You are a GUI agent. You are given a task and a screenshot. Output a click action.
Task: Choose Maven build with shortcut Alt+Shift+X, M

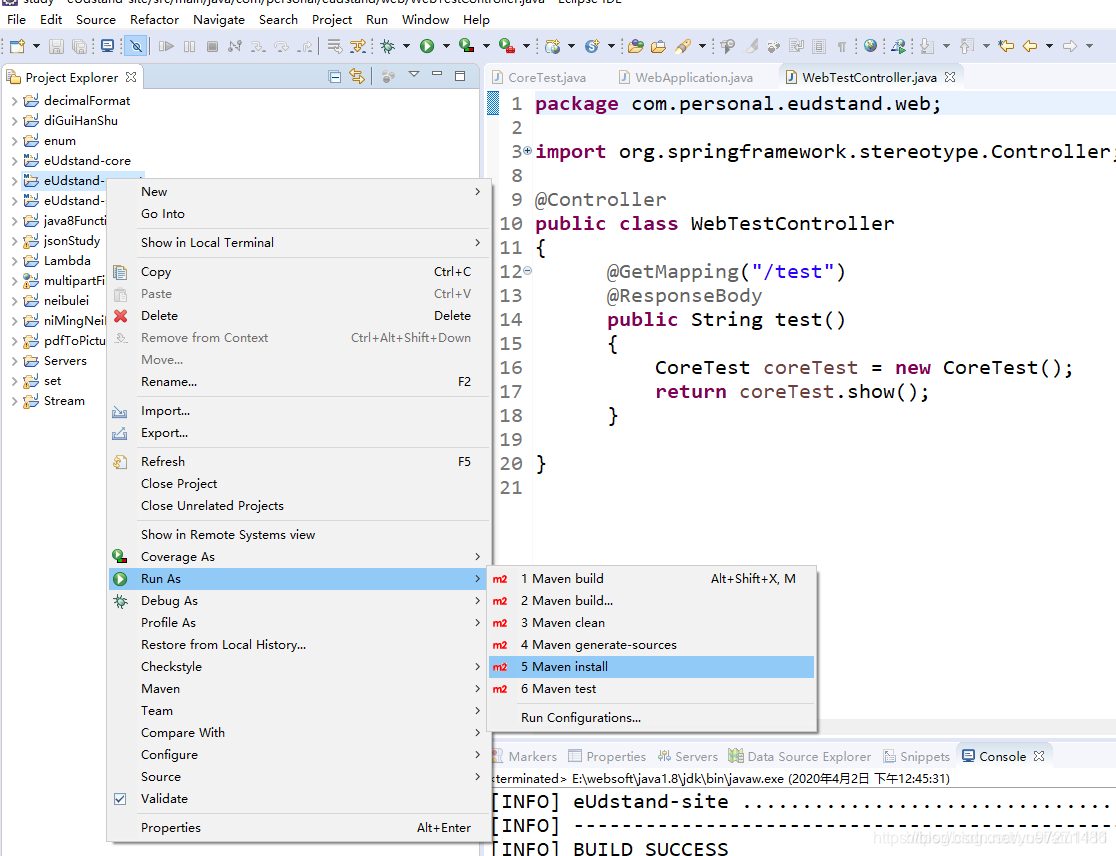(x=651, y=579)
